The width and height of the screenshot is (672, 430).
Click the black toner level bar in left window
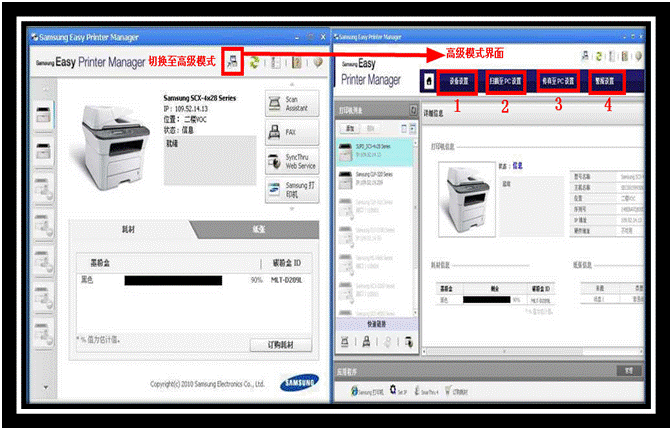(173, 280)
